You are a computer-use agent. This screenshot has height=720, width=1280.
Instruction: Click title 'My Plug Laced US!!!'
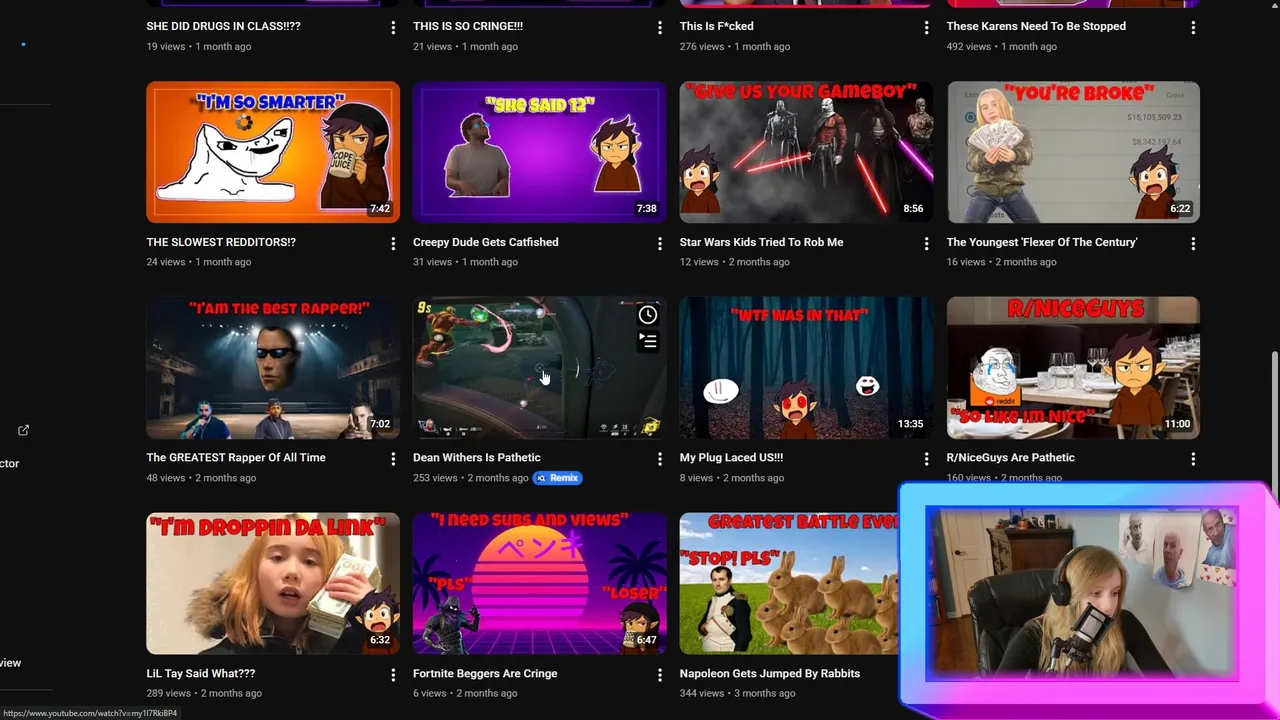pos(731,457)
